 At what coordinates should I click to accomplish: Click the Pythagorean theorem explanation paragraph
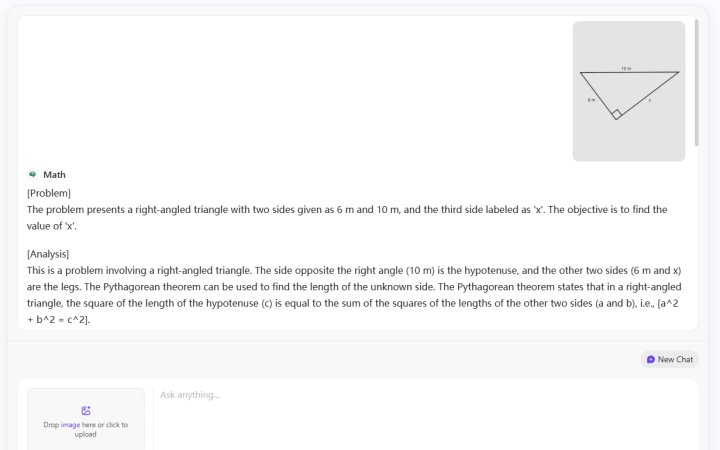(x=354, y=295)
